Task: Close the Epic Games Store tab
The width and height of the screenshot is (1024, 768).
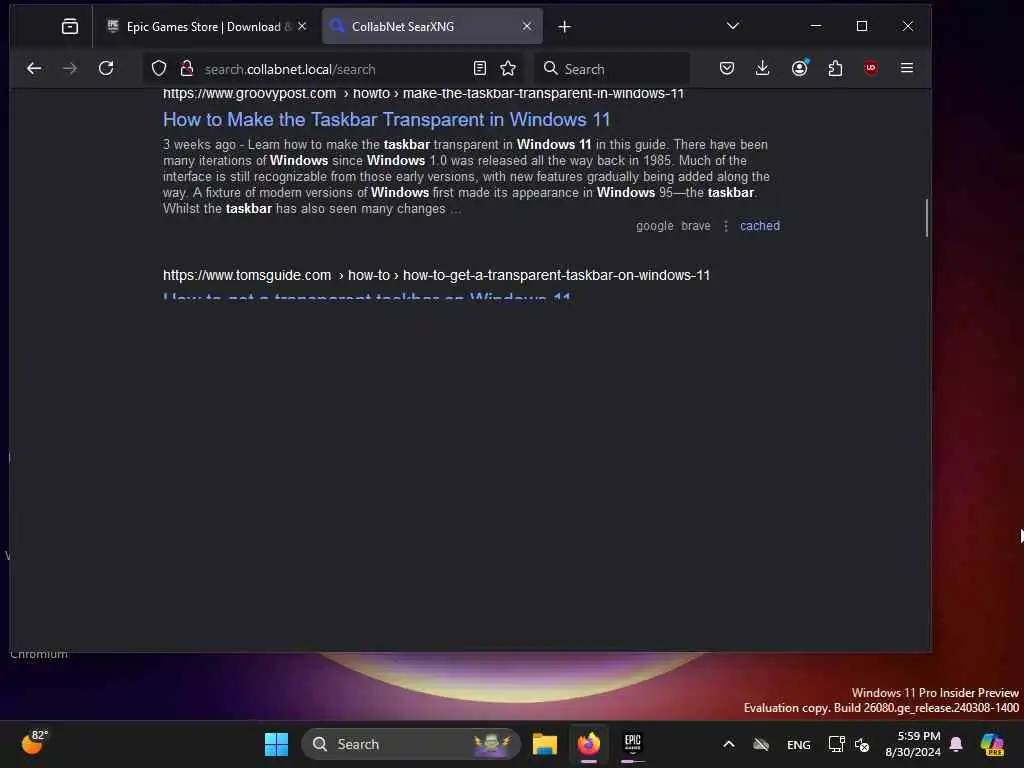Action: (x=302, y=26)
